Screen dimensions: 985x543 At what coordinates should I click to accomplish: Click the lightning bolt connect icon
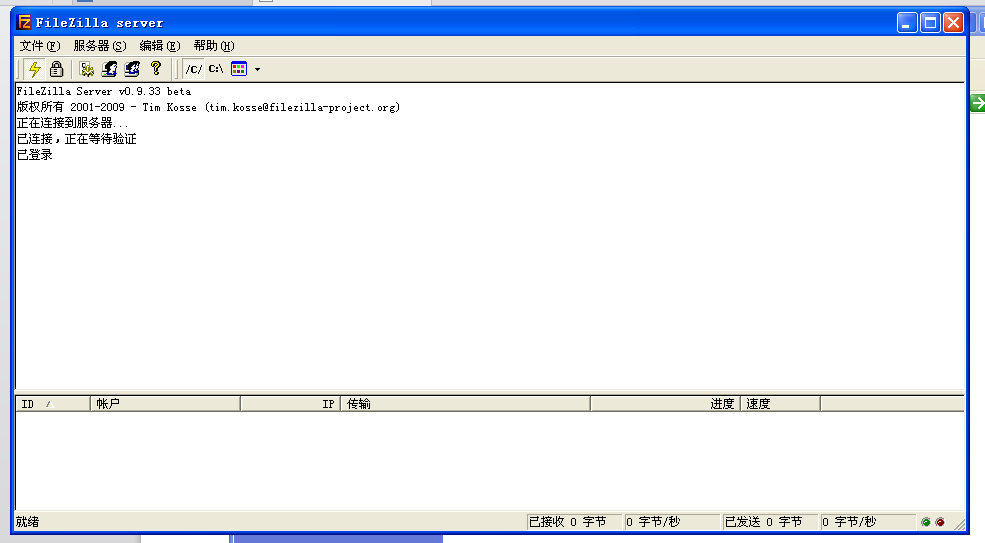34,69
